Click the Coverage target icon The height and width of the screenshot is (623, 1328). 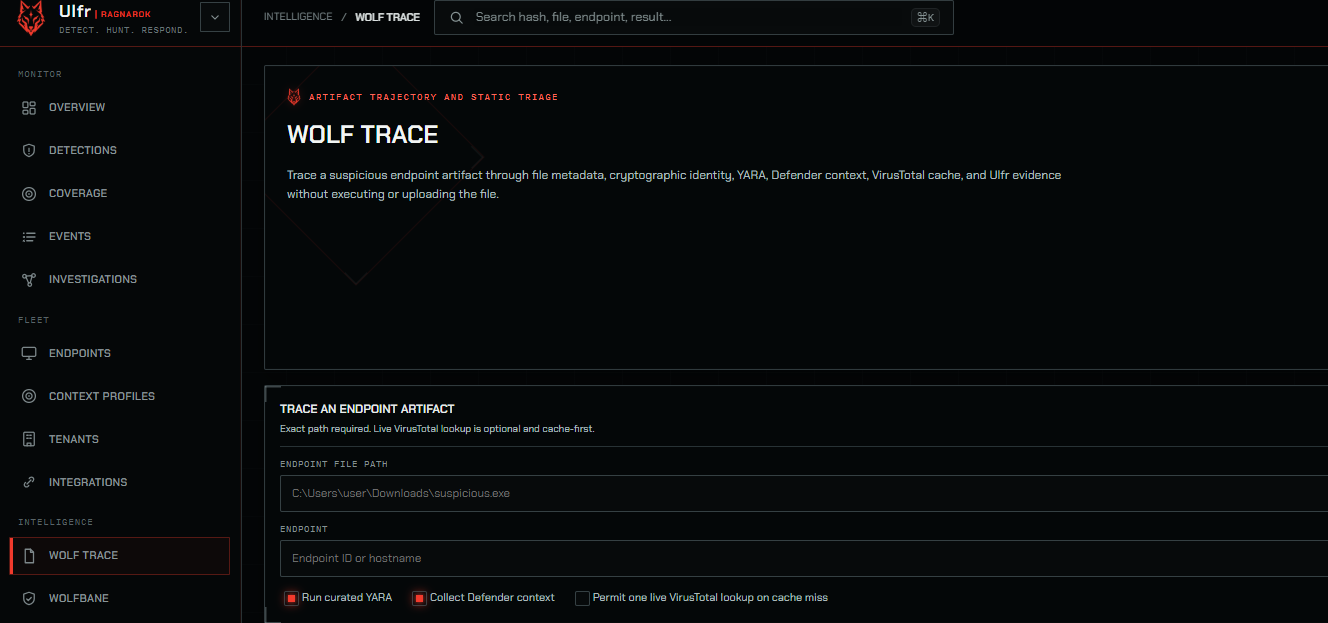tap(29, 193)
